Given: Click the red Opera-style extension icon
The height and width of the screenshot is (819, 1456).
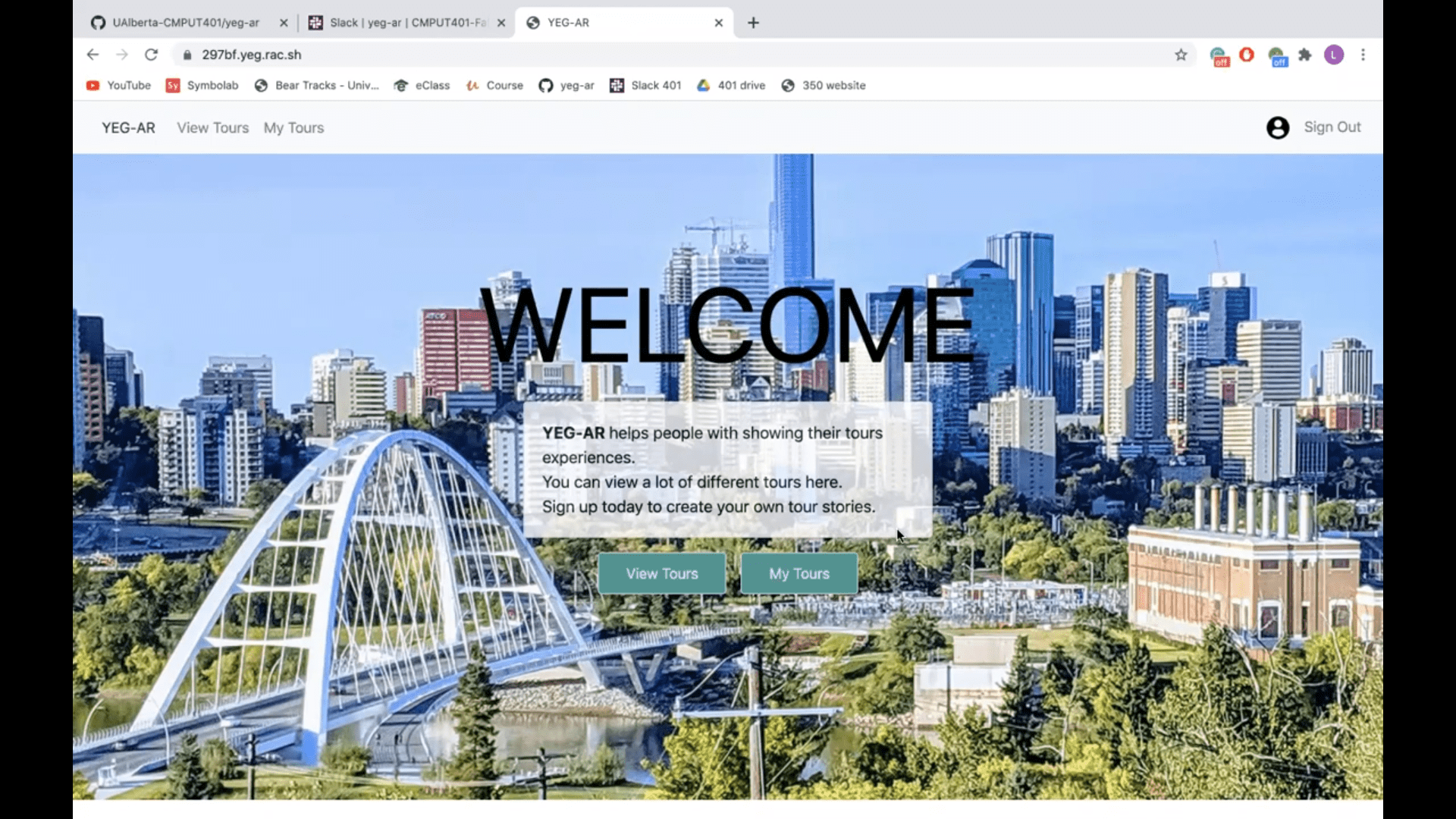Looking at the screenshot, I should point(1247,55).
